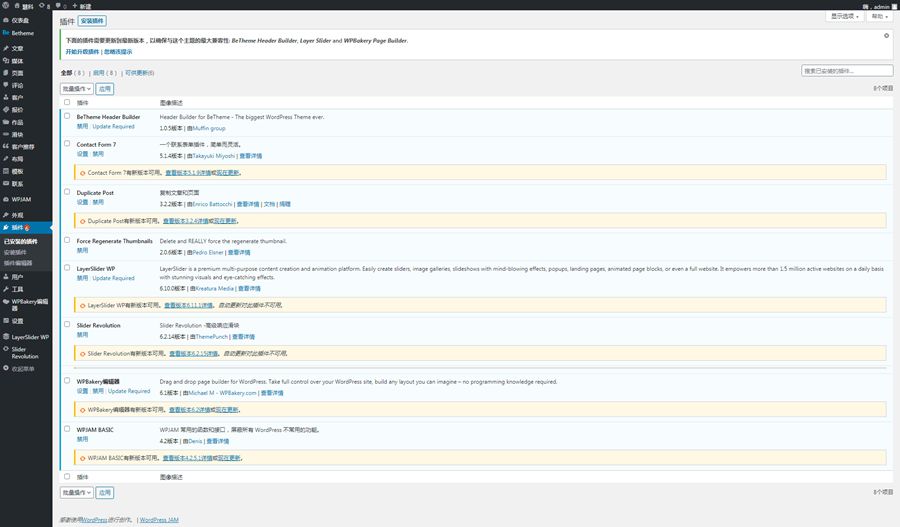Open the 外观 appearance sidebar icon
The height and width of the screenshot is (527, 900).
coord(6,215)
